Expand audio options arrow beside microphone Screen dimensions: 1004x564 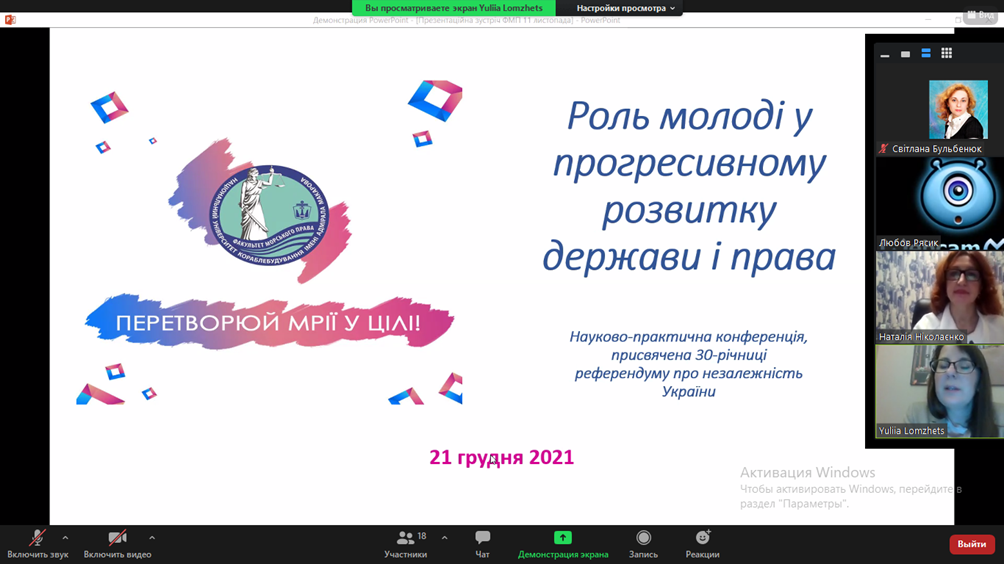click(66, 538)
